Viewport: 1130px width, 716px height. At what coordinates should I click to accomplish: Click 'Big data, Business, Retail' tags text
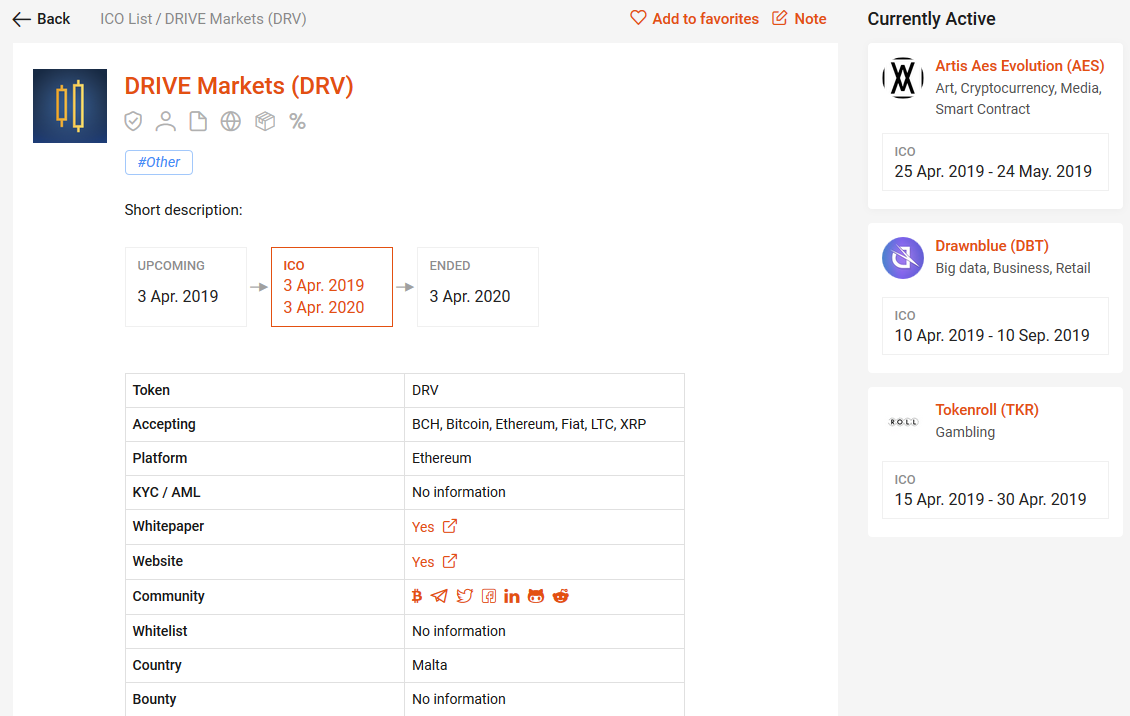(x=1013, y=268)
